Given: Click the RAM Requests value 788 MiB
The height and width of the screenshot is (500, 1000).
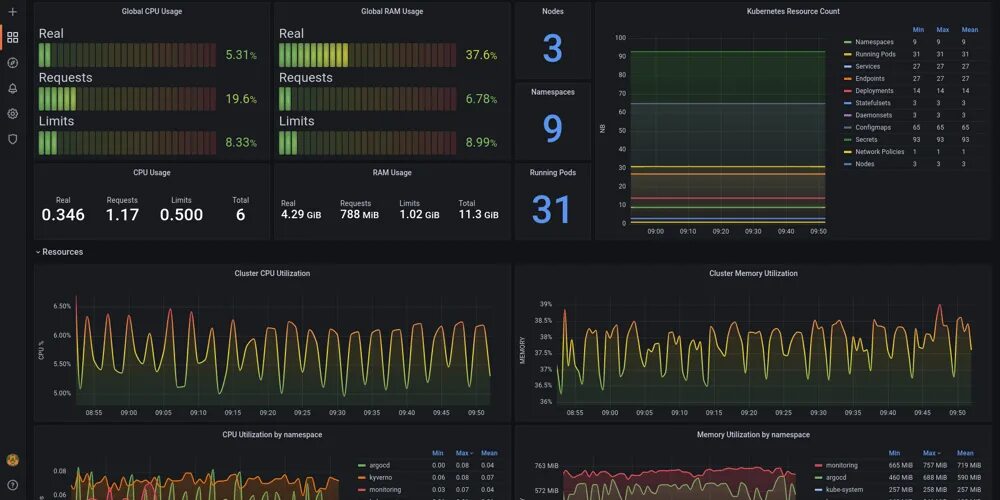Looking at the screenshot, I should [359, 215].
